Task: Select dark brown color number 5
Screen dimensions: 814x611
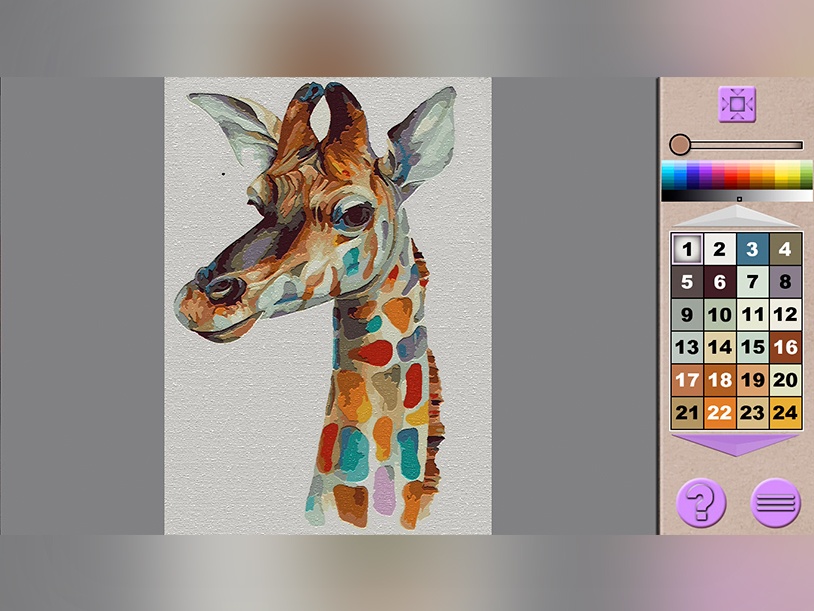Action: click(x=687, y=282)
